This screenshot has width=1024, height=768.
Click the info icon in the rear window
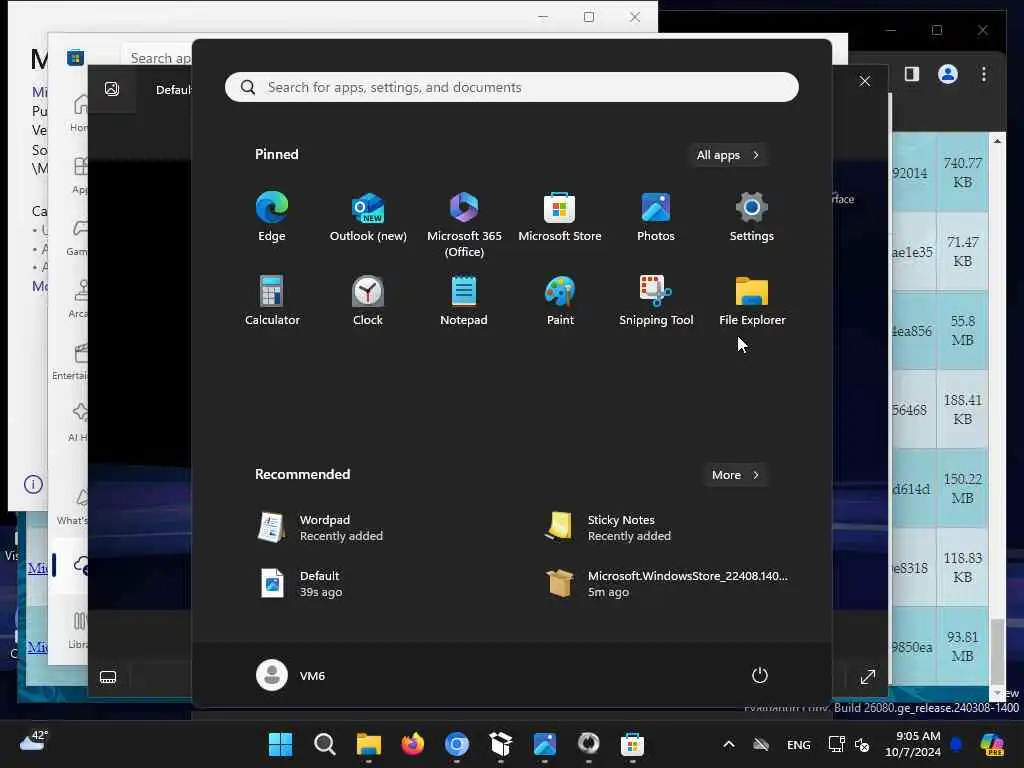pos(33,484)
